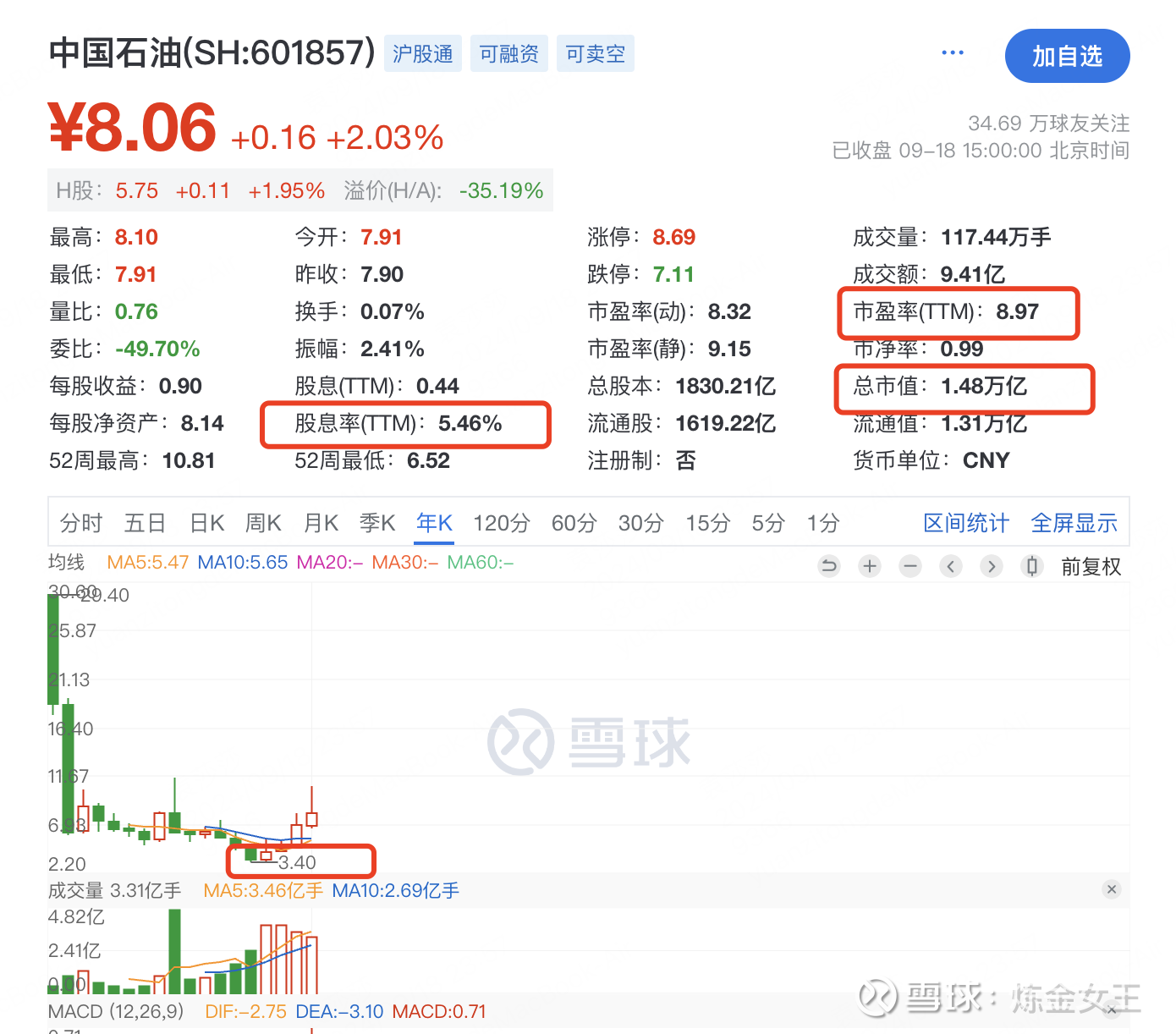
Task: Close the volume indicator panel
Action: click(x=1112, y=889)
